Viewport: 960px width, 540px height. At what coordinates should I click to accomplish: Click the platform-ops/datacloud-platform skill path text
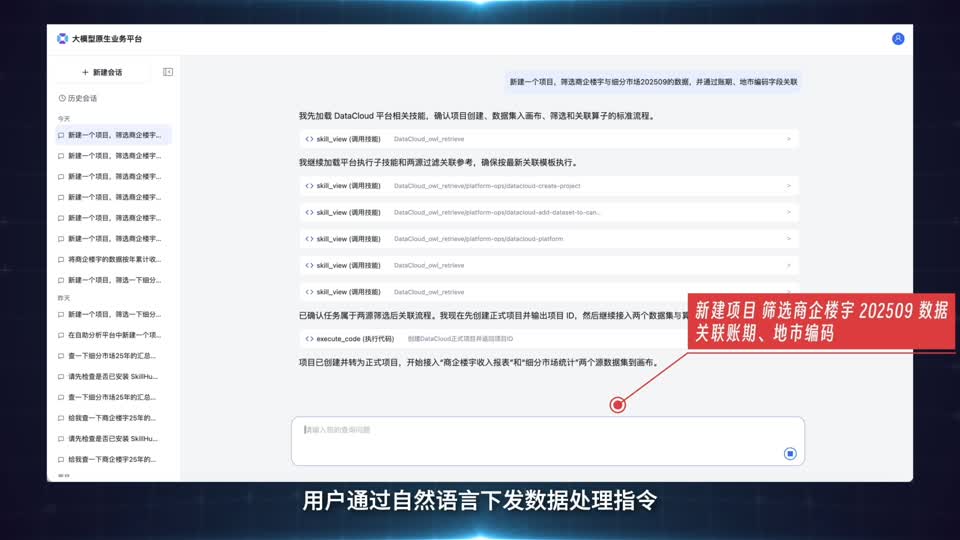478,239
